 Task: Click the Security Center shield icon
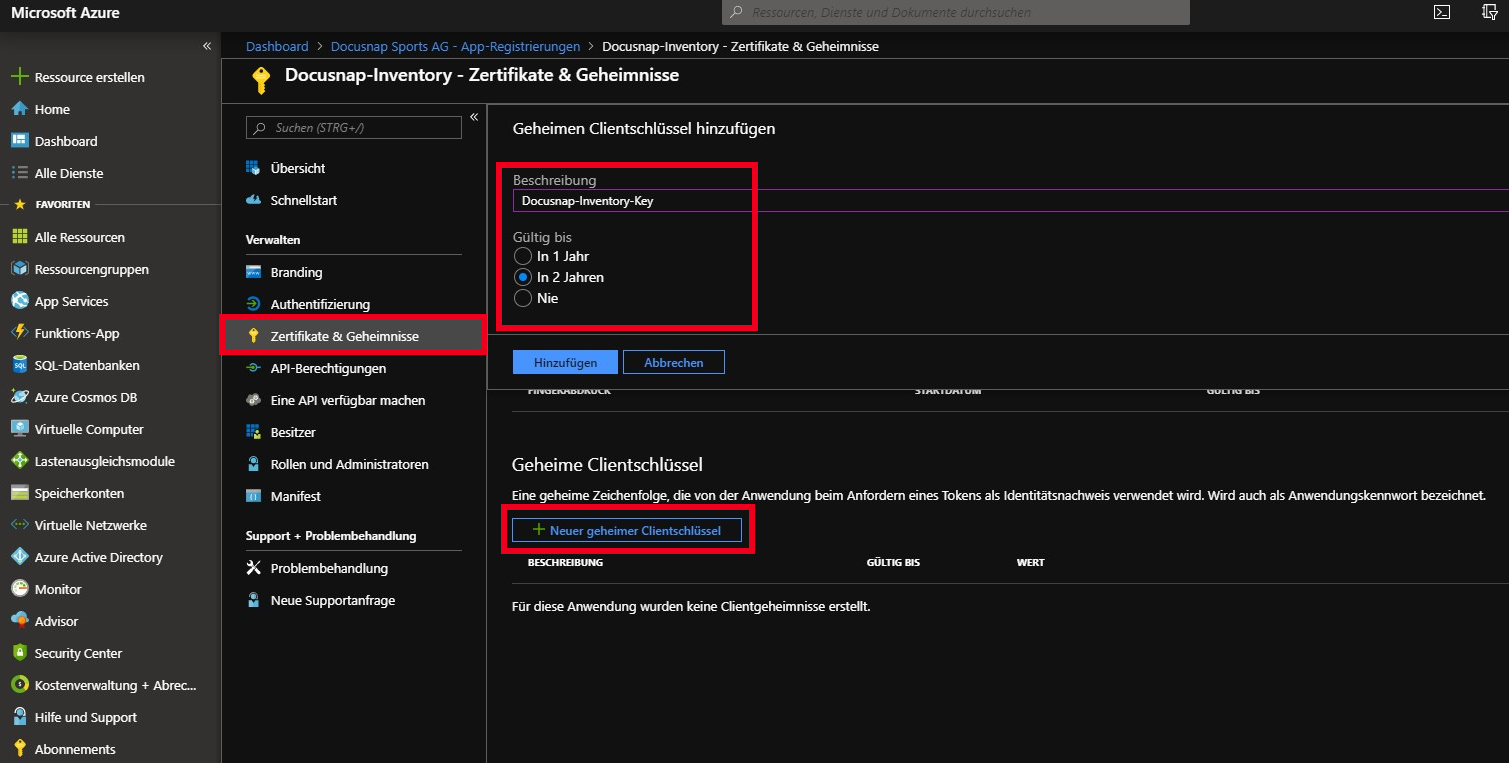pyautogui.click(x=19, y=653)
